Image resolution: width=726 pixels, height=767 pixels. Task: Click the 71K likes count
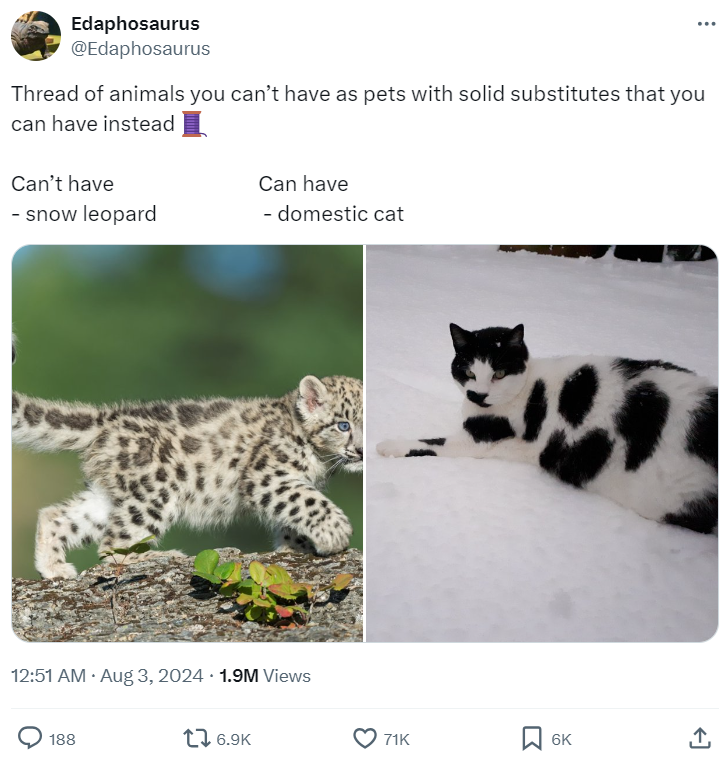click(x=396, y=739)
